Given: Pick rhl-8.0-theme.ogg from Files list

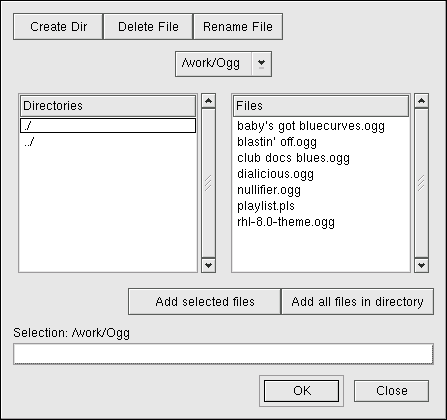Looking at the screenshot, I should [x=286, y=222].
